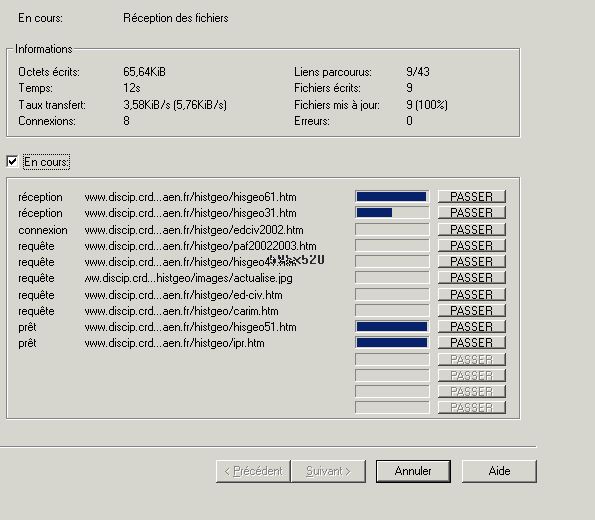Click the 'Fichiers mis à jour' value 9 (100%)
The width and height of the screenshot is (595, 520).
(427, 105)
